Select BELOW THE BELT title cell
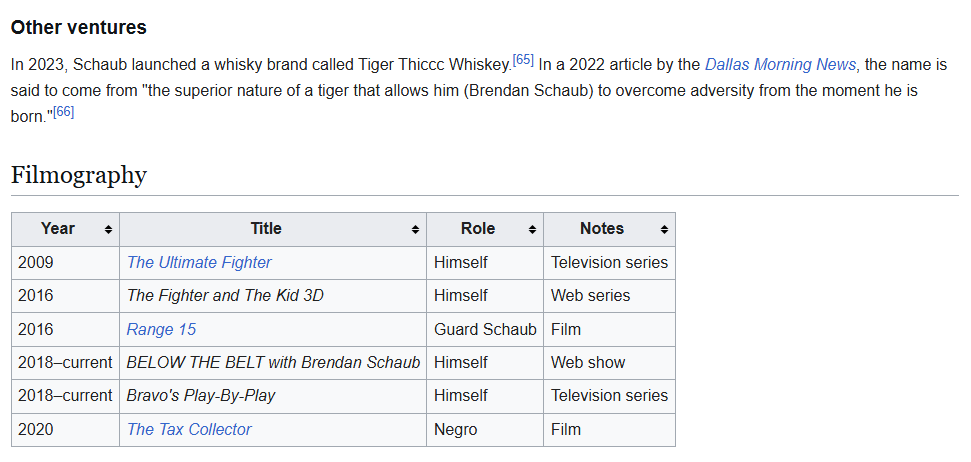The width and height of the screenshot is (971, 462). click(273, 362)
